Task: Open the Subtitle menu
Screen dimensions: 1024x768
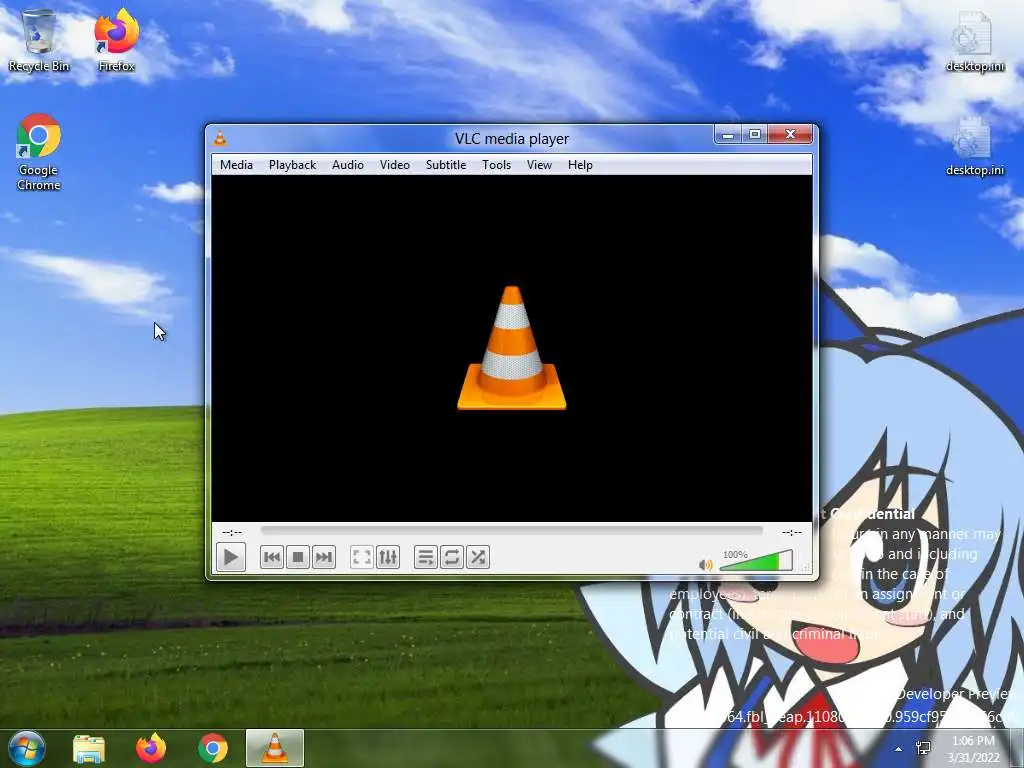Action: tap(446, 165)
